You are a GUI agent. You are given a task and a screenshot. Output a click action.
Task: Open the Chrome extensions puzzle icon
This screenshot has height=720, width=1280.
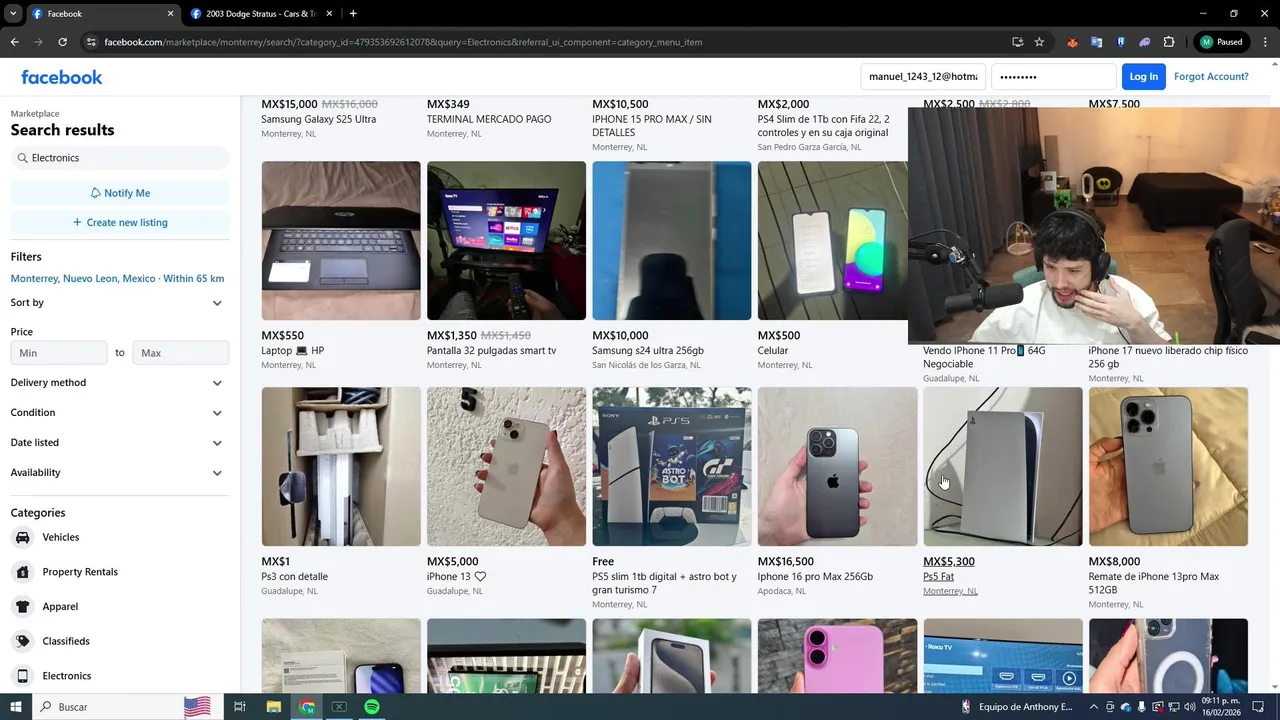1169,42
